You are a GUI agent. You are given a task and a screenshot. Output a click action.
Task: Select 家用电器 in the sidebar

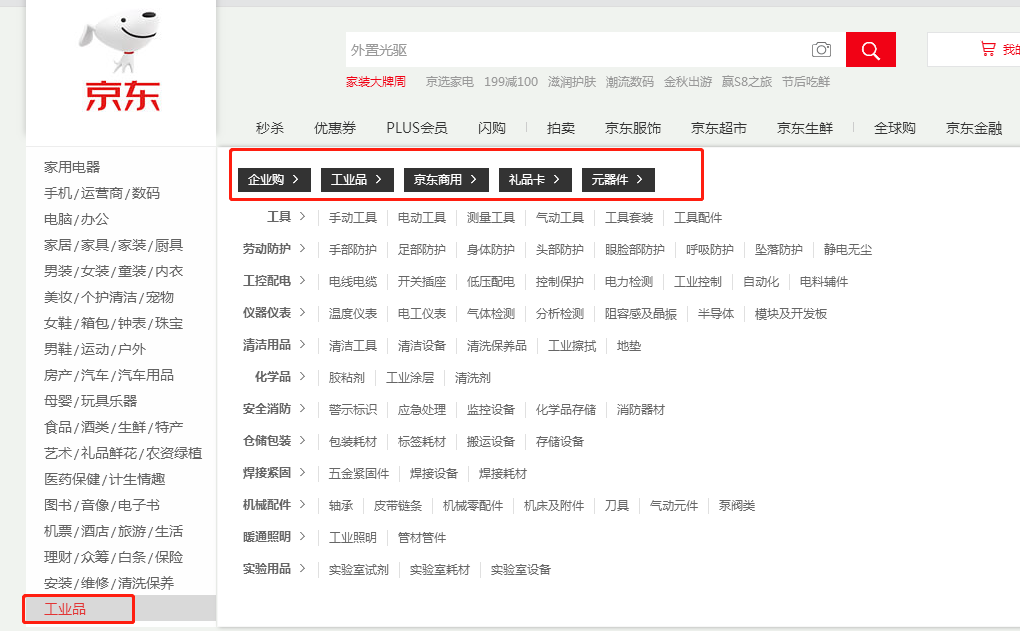72,167
